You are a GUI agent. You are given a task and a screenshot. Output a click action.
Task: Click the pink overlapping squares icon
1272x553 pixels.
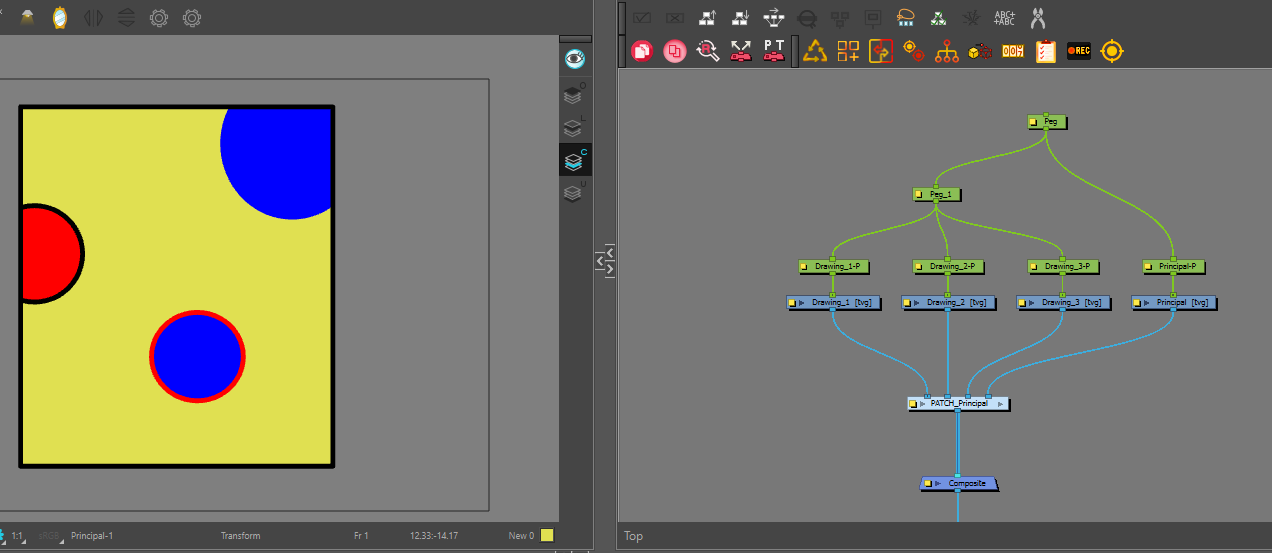point(675,51)
